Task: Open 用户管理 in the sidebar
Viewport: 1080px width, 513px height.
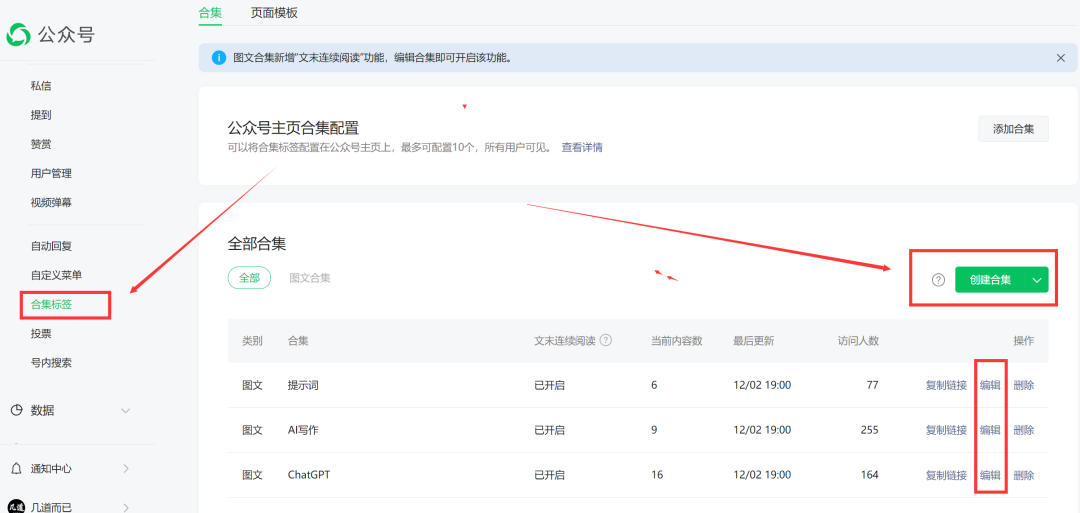Action: (52, 174)
